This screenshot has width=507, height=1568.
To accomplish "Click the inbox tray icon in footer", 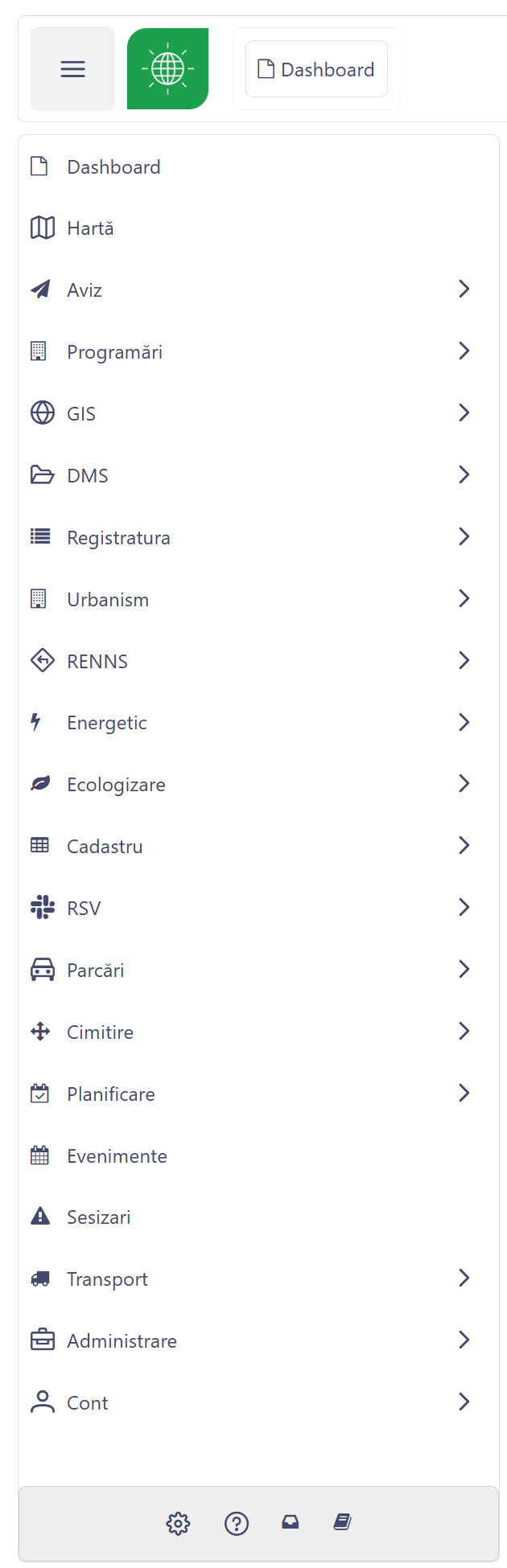I will [x=291, y=1522].
